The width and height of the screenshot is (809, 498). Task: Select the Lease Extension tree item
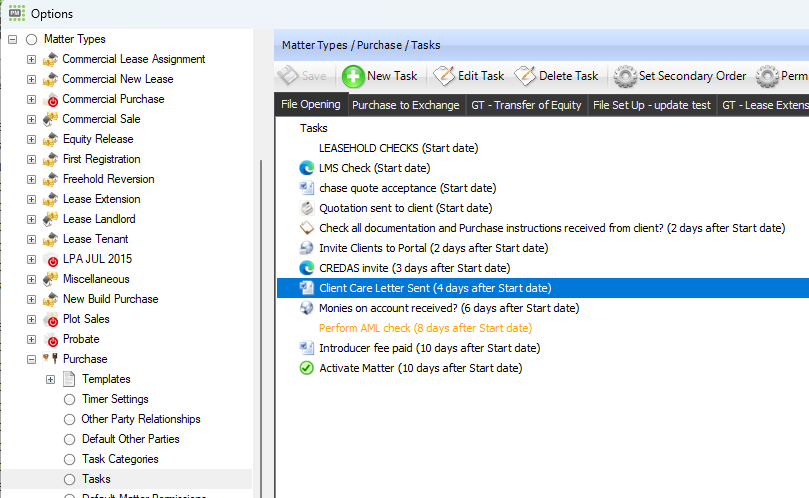click(x=102, y=199)
